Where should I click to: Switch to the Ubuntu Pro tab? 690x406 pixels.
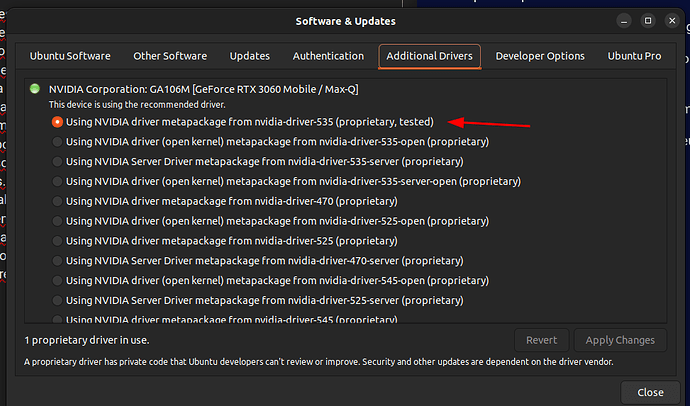tap(634, 56)
